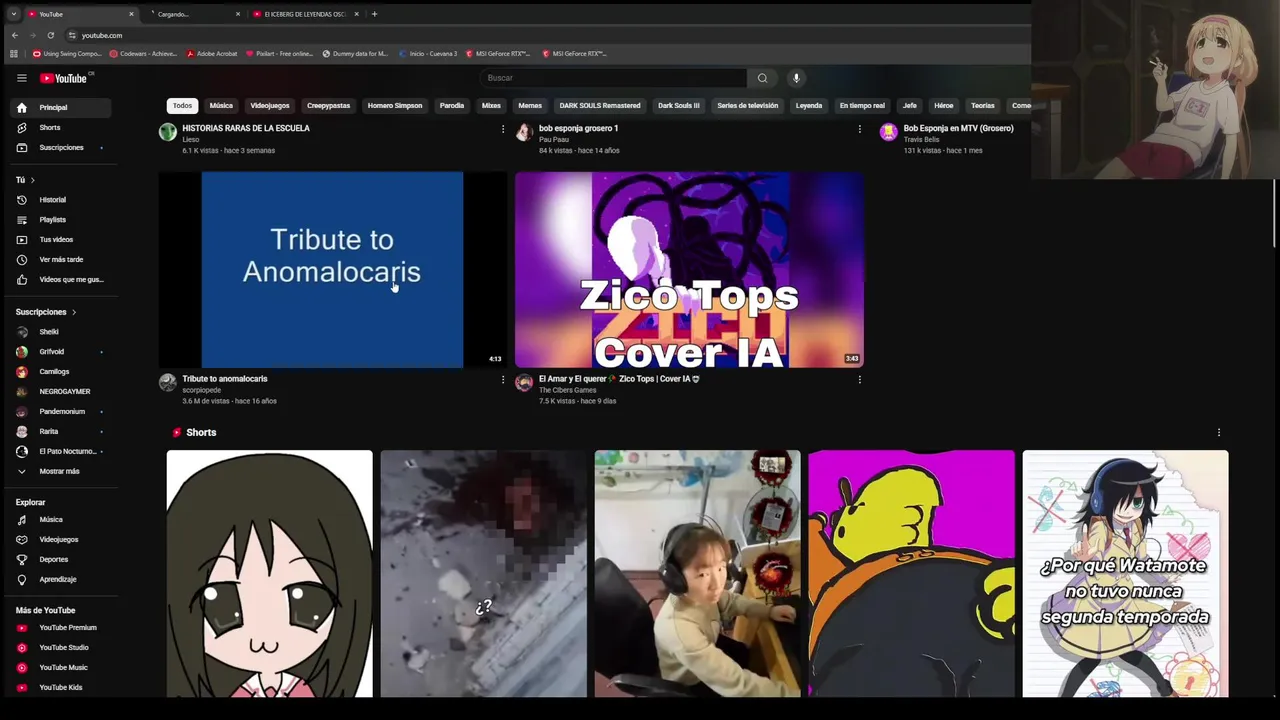Open Inicio - Cuevana 3 bookmark
1280x720 pixels.
(x=427, y=54)
